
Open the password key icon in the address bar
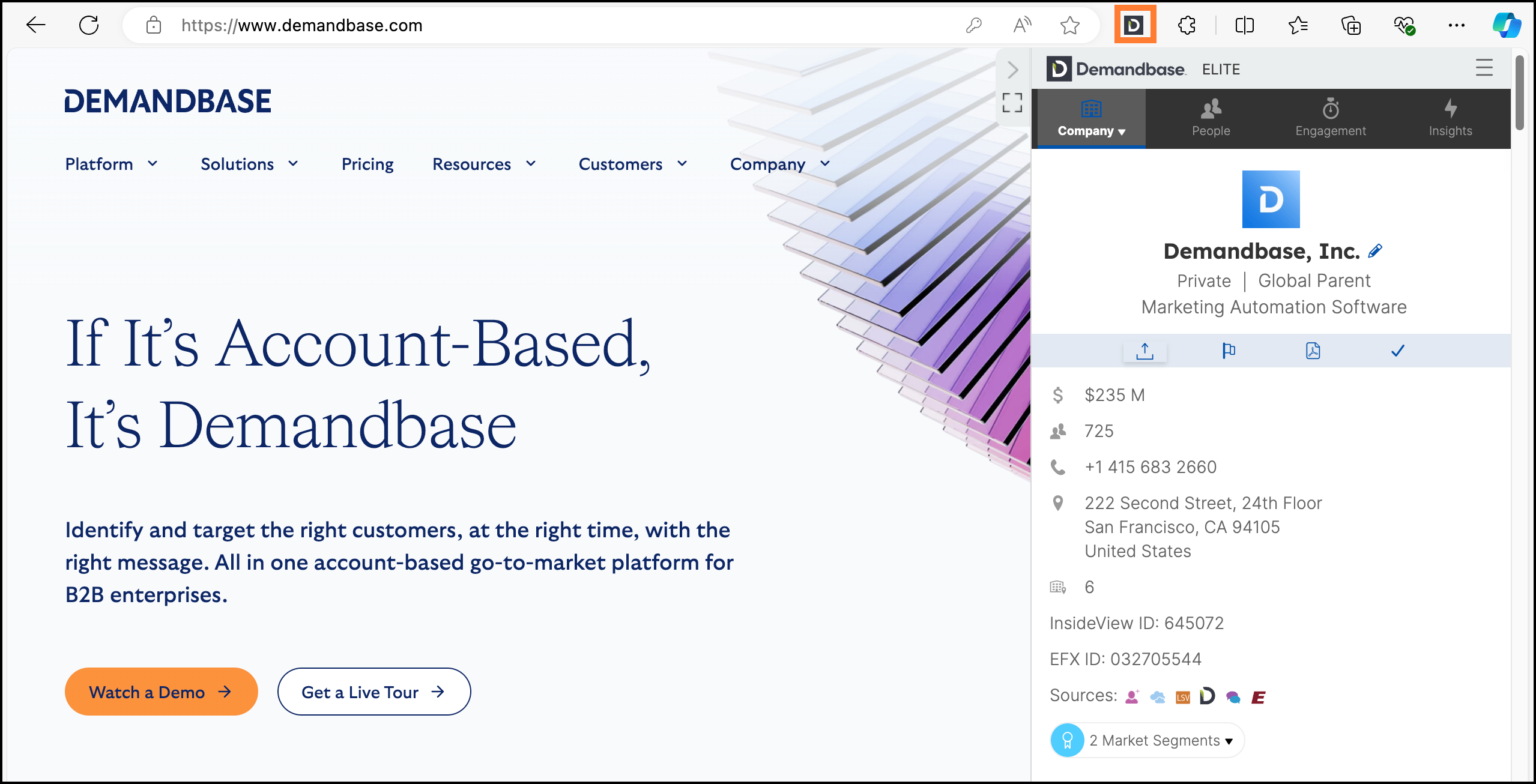click(x=973, y=25)
